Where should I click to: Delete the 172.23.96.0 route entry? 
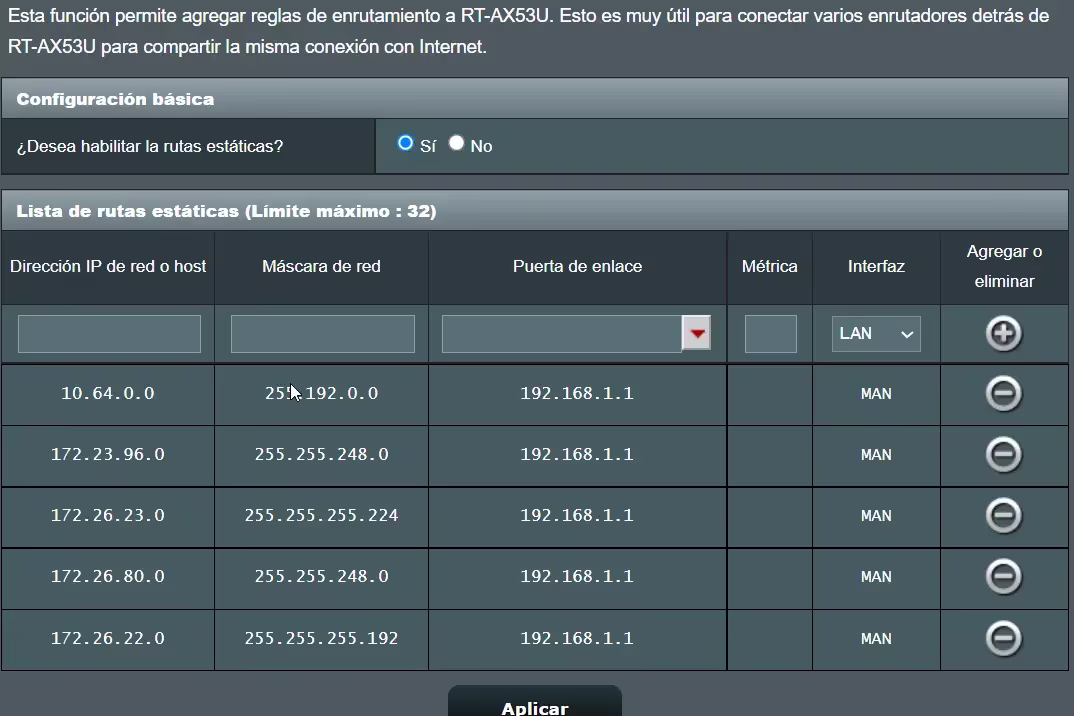[x=1003, y=454]
